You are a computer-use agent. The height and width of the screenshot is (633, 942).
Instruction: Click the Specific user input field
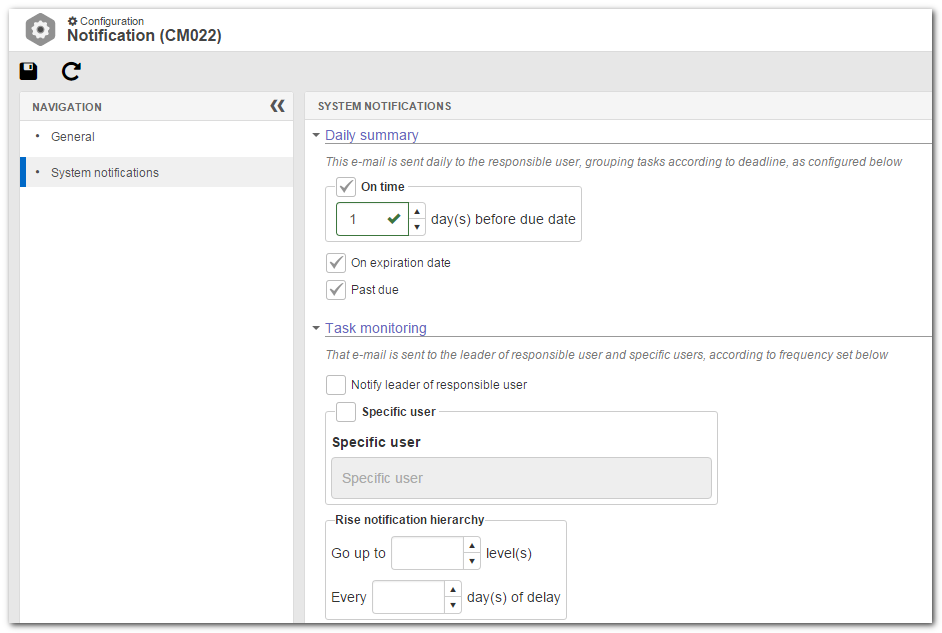(x=521, y=479)
